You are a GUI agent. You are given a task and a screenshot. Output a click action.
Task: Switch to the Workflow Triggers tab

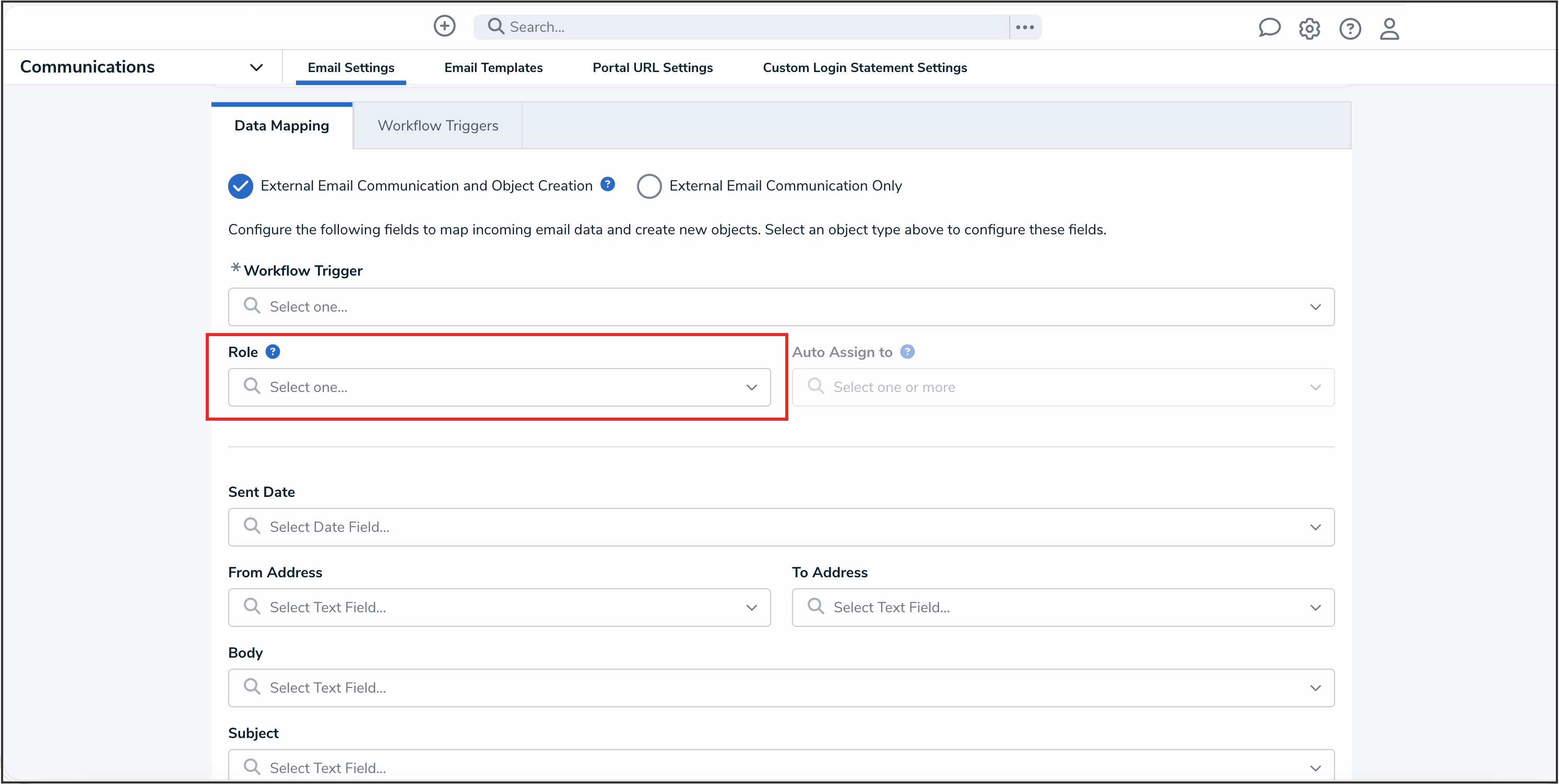(x=438, y=126)
